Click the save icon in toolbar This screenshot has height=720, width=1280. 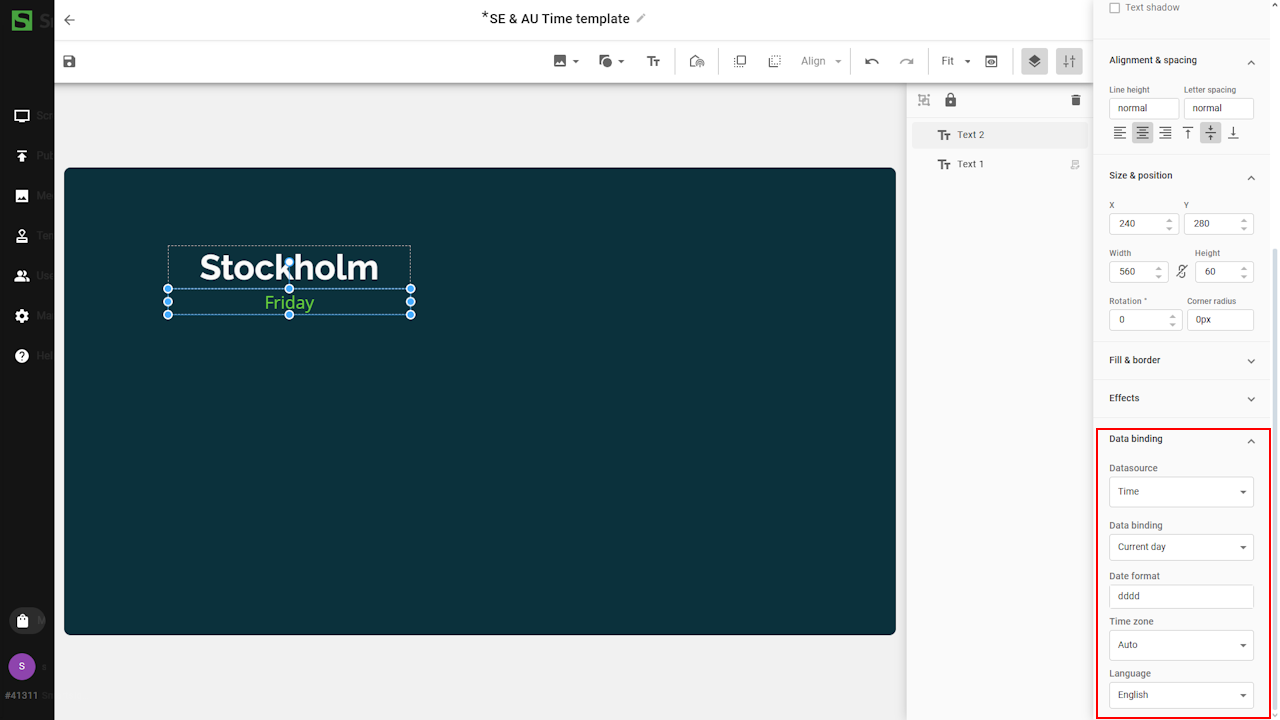pos(69,62)
